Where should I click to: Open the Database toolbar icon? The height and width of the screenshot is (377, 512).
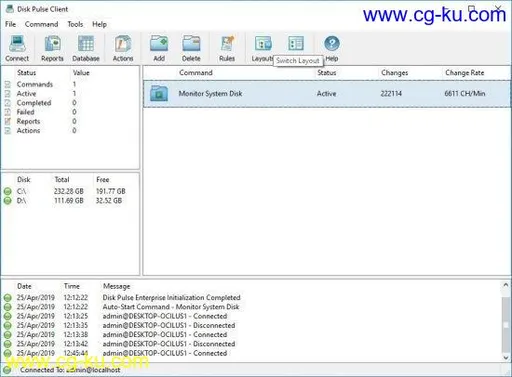[86, 44]
